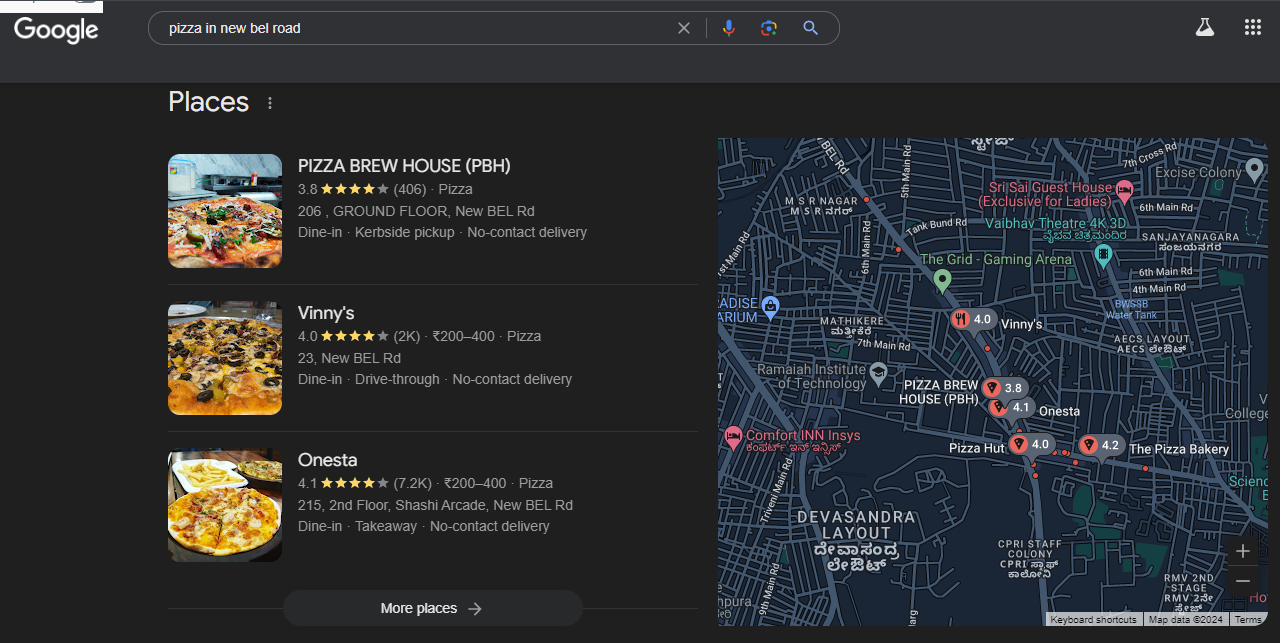
Task: Click 'Dine-in · Kerbside pickup' service line
Action: 442,232
